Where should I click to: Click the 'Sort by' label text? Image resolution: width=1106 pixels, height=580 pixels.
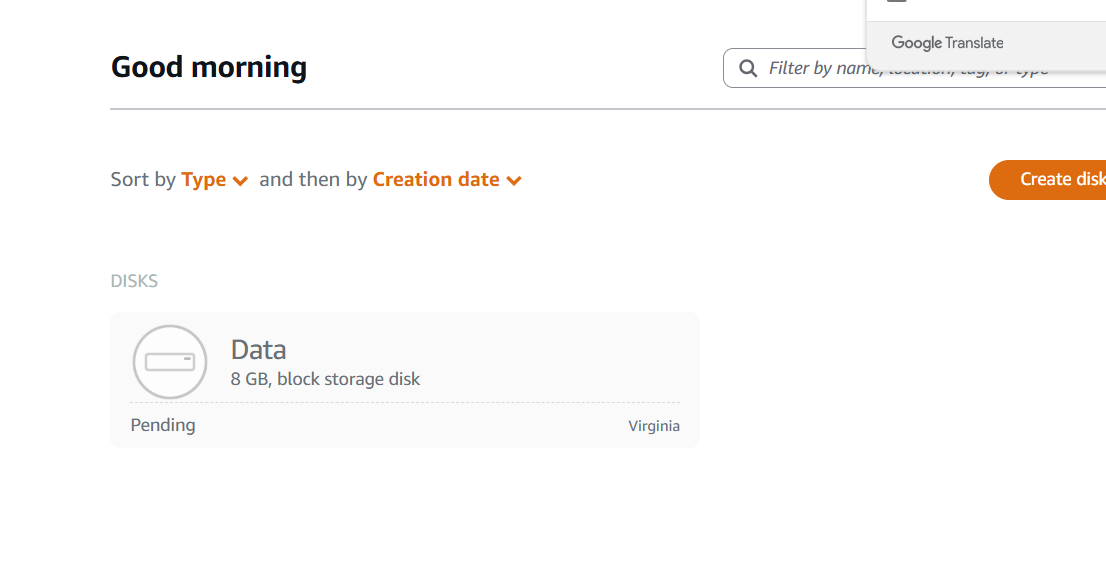(143, 180)
